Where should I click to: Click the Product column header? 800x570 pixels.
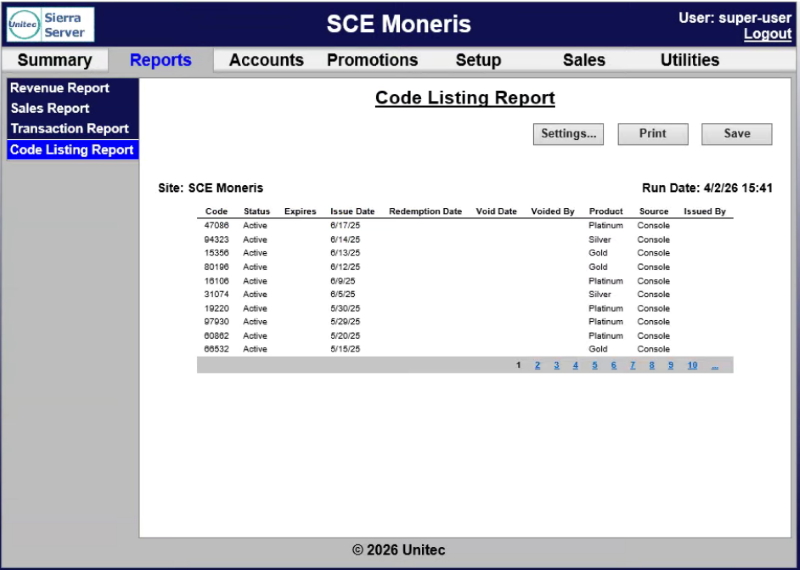pos(606,211)
